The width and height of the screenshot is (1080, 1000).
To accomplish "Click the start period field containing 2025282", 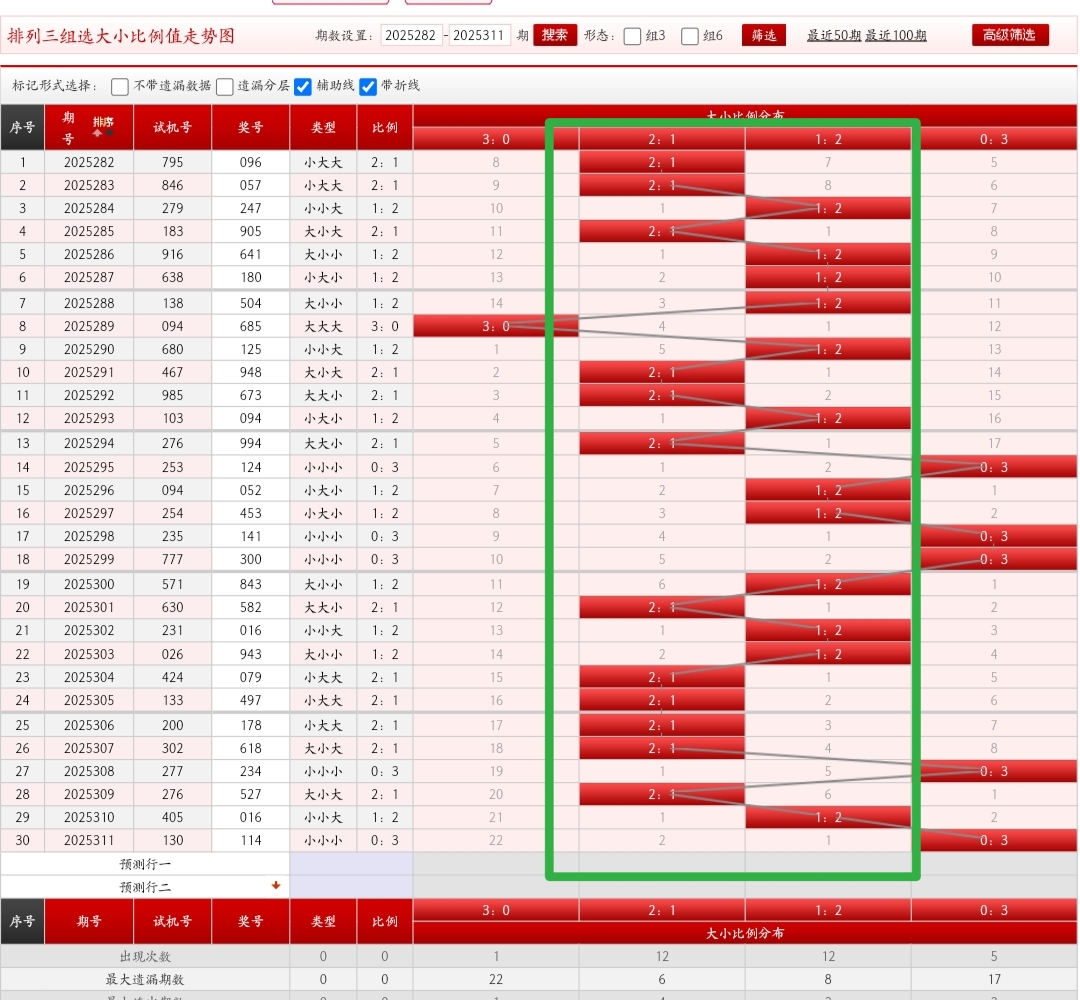I will pos(411,35).
